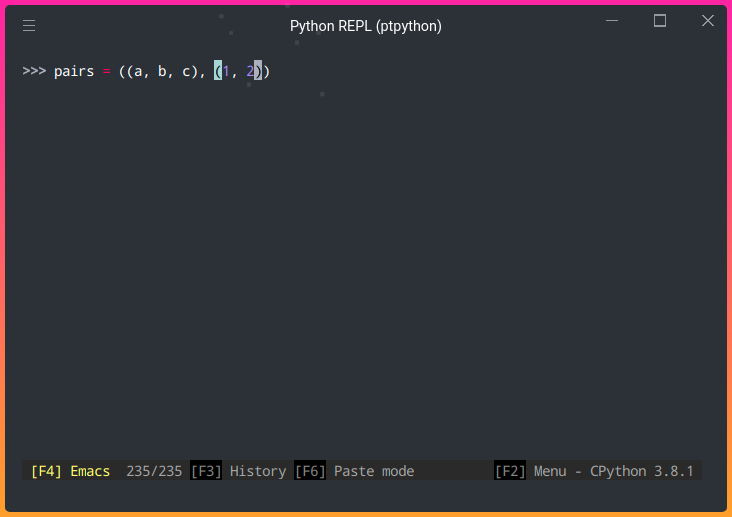Click the [F6] key label
This screenshot has width=732, height=517.
coord(310,471)
